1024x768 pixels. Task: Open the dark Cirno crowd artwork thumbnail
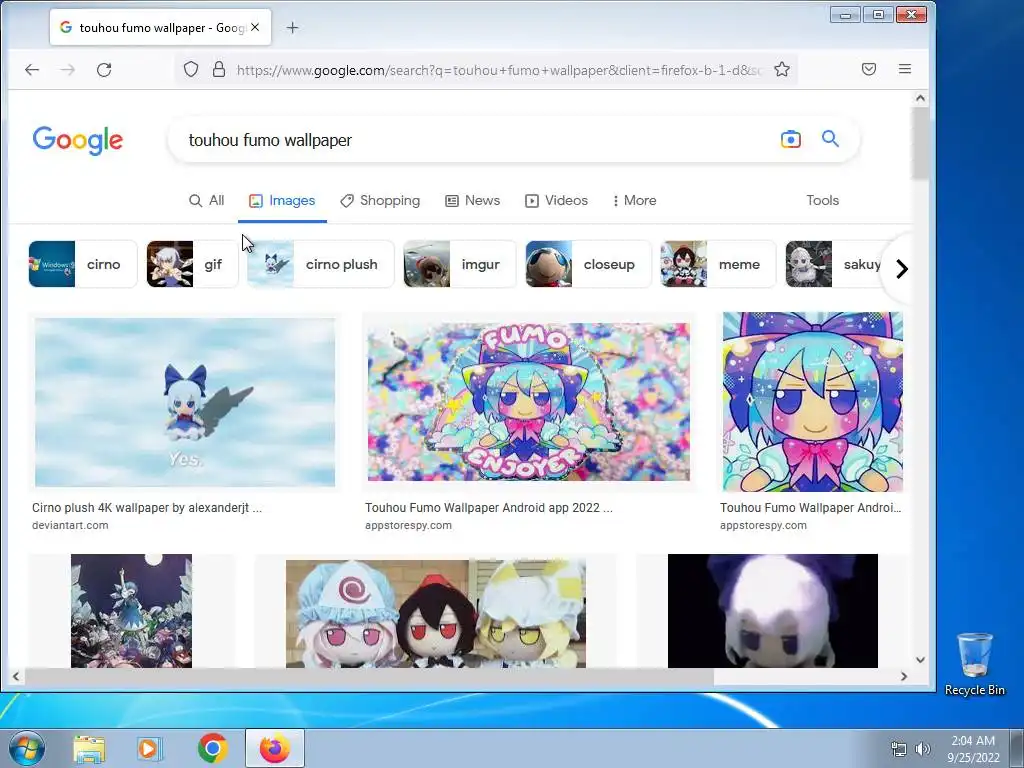click(x=131, y=611)
